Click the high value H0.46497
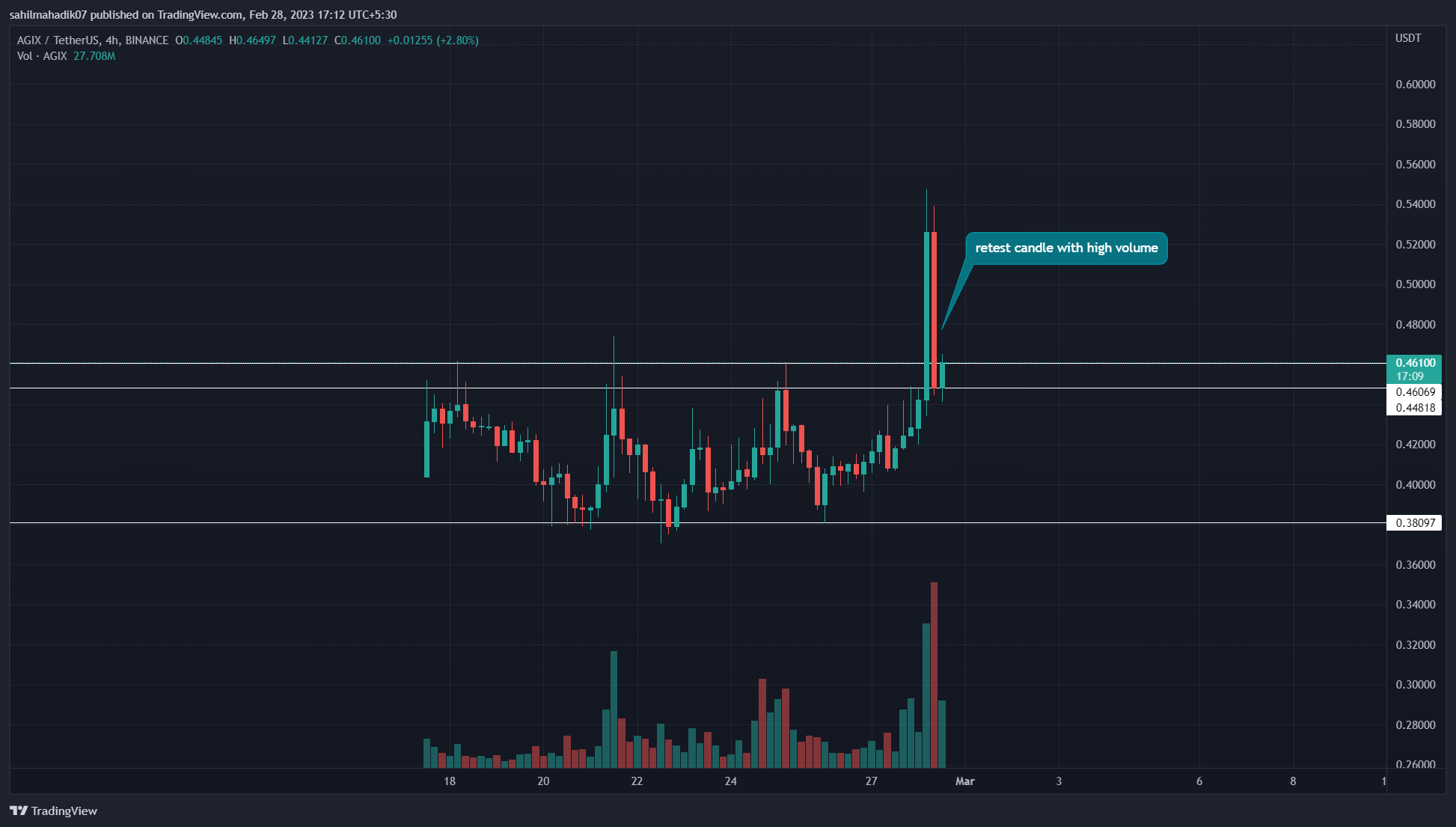This screenshot has width=1456, height=827. point(252,40)
